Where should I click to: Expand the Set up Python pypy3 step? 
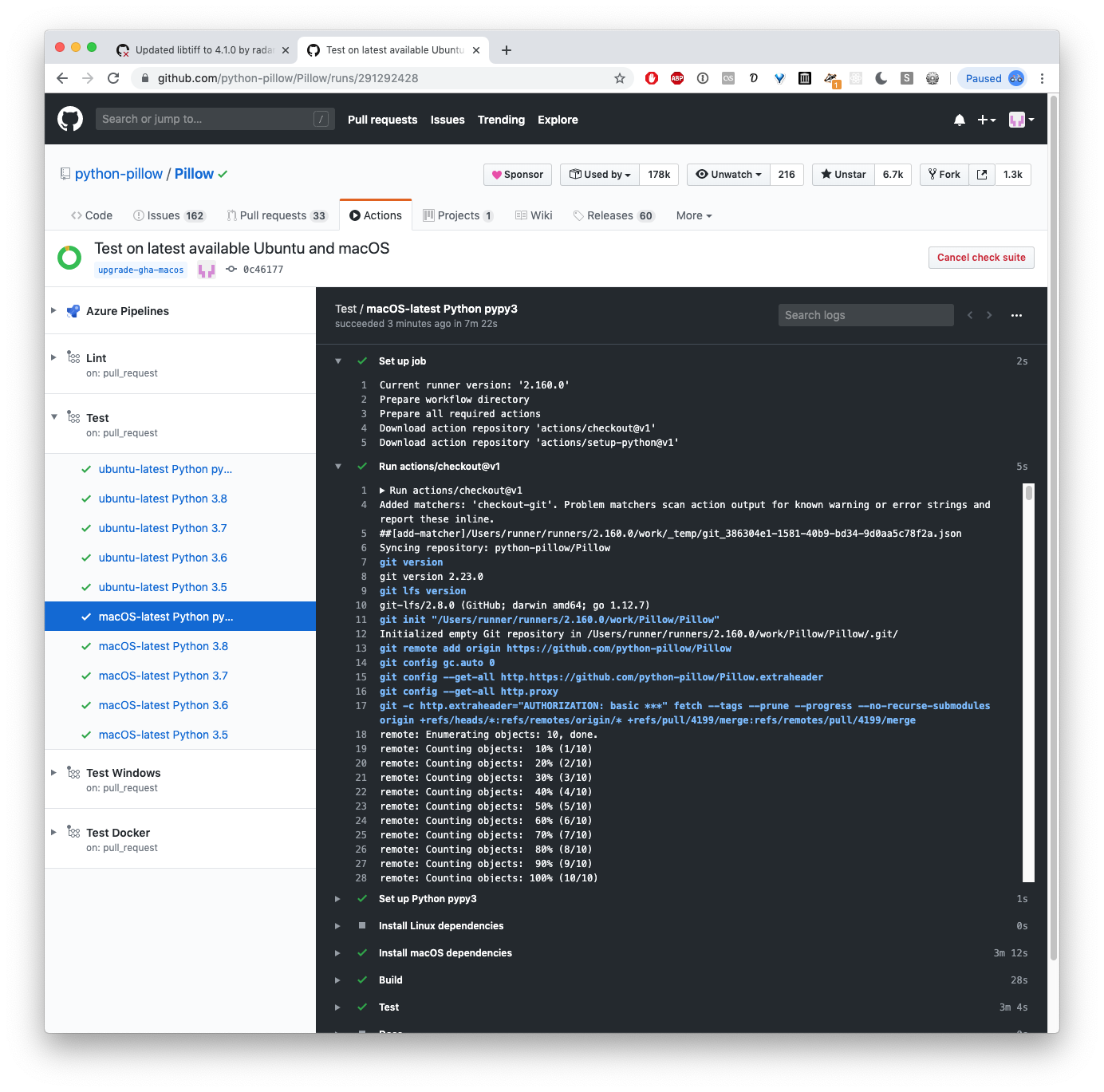(x=338, y=899)
